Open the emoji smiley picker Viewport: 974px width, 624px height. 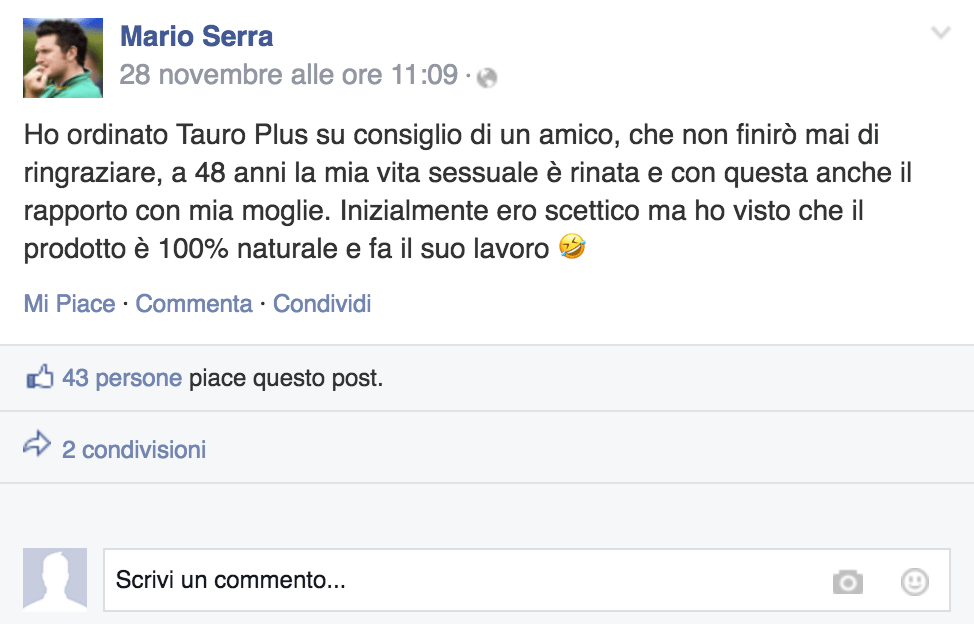click(x=914, y=581)
